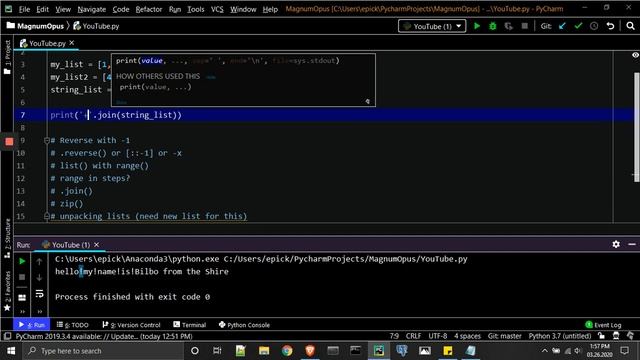Run the YouTube (1) configuration with the green play icon
640x360 pixels.
pyautogui.click(x=477, y=26)
